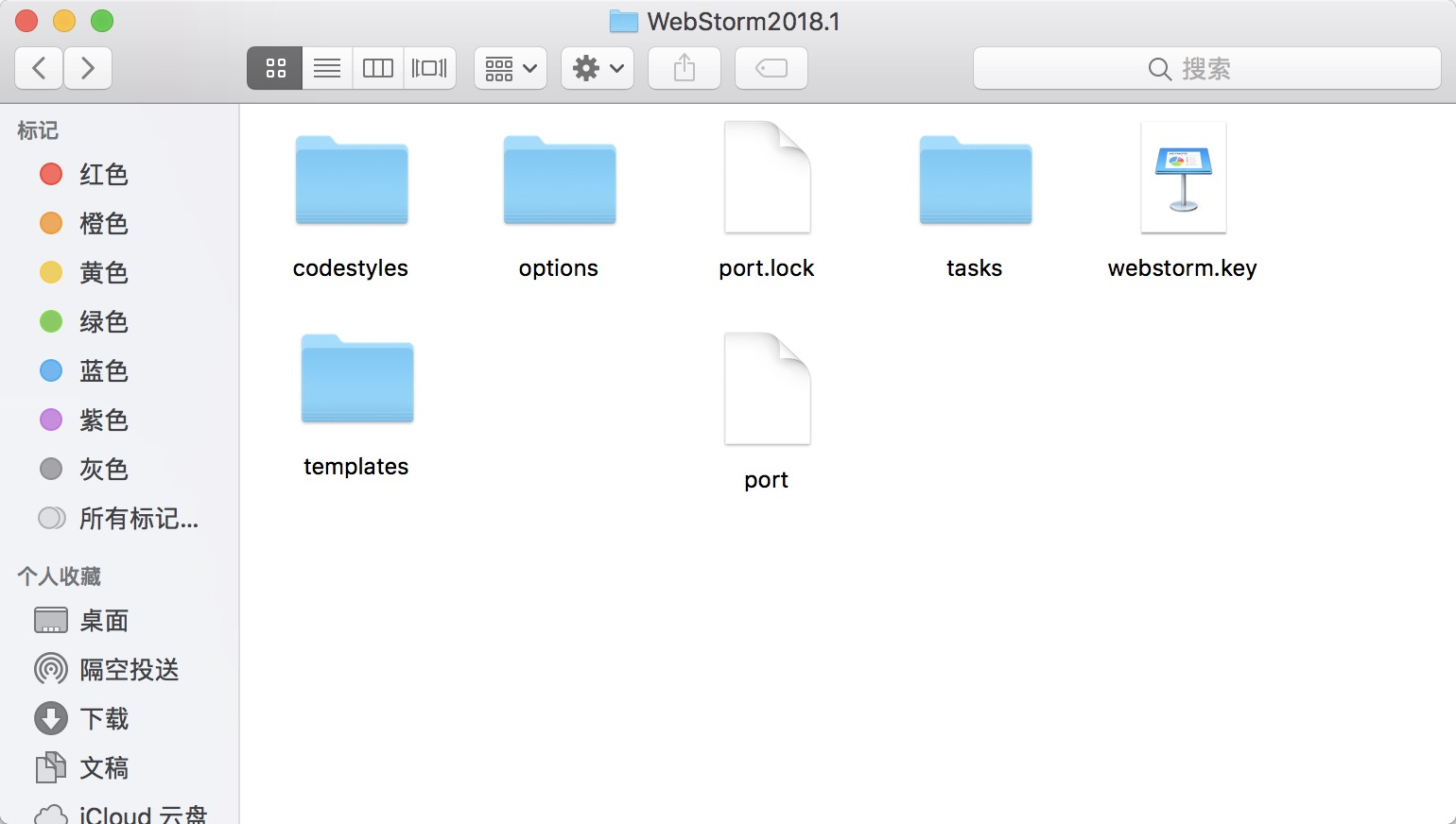The width and height of the screenshot is (1456, 824).
Task: Select the options folder icon
Action: click(560, 180)
